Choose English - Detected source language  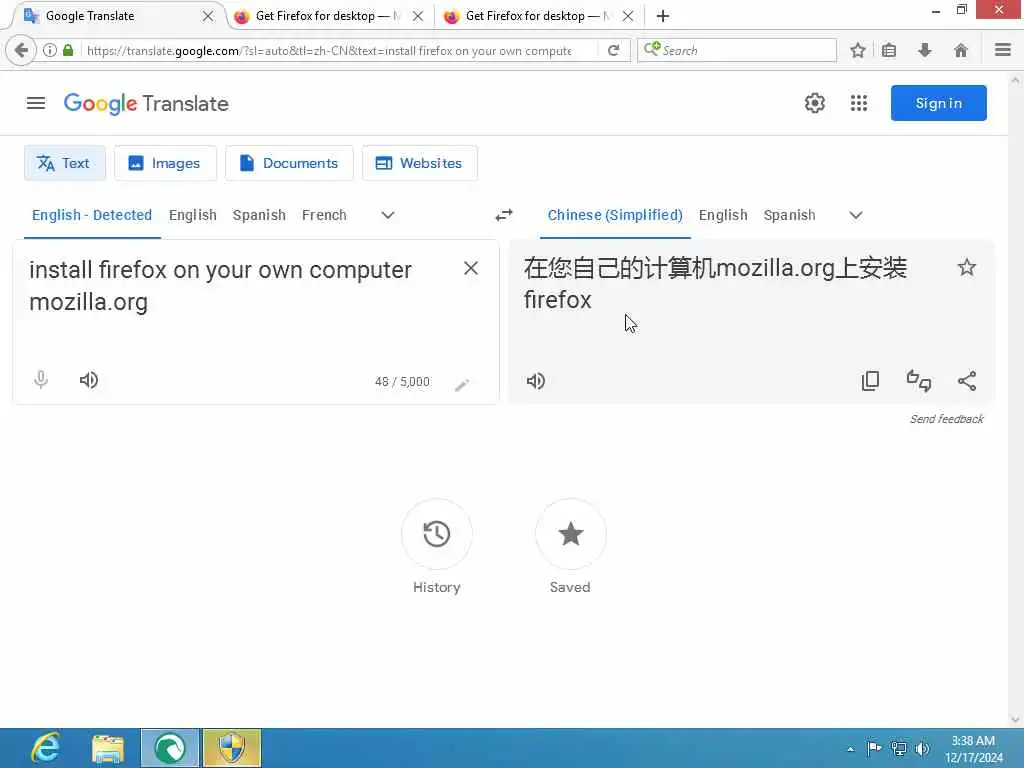point(92,215)
